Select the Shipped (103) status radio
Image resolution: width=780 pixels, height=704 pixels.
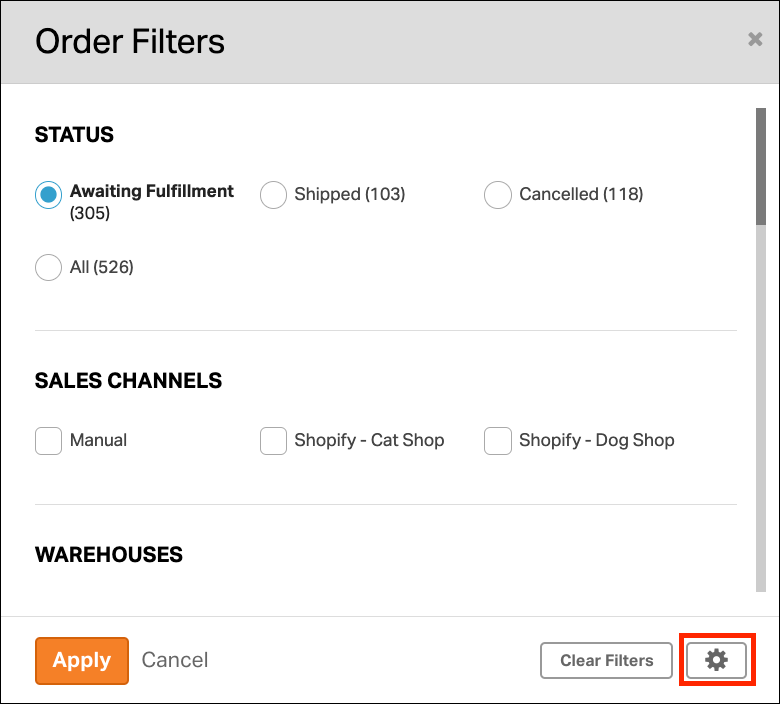coord(273,195)
